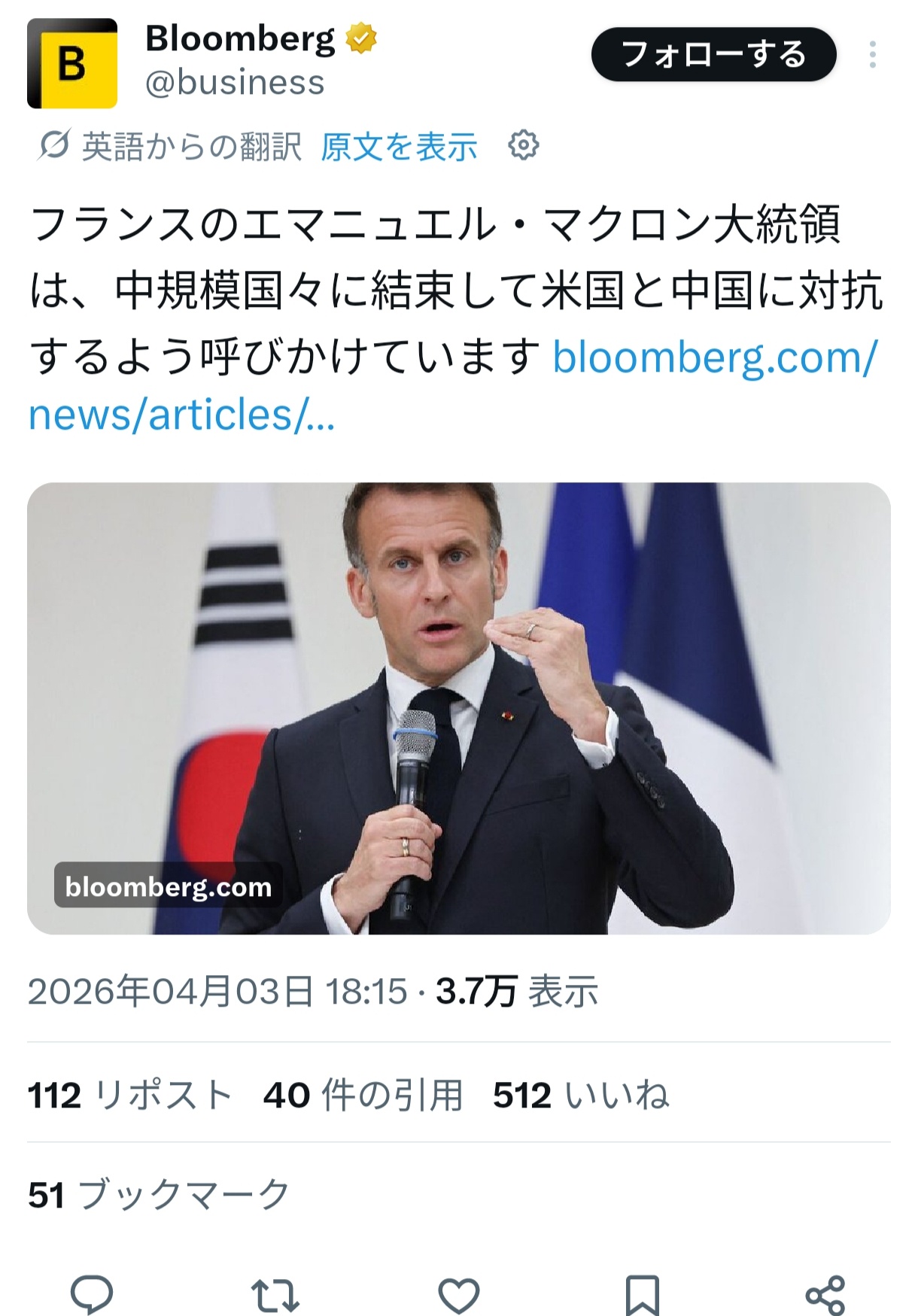Click the @business handle

235,83
